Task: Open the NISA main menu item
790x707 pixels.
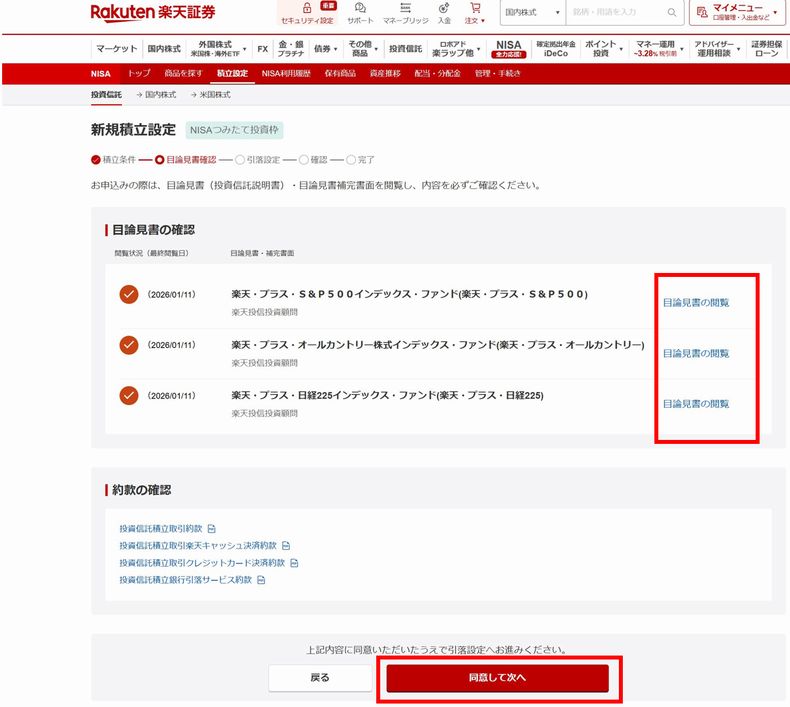Action: click(508, 49)
